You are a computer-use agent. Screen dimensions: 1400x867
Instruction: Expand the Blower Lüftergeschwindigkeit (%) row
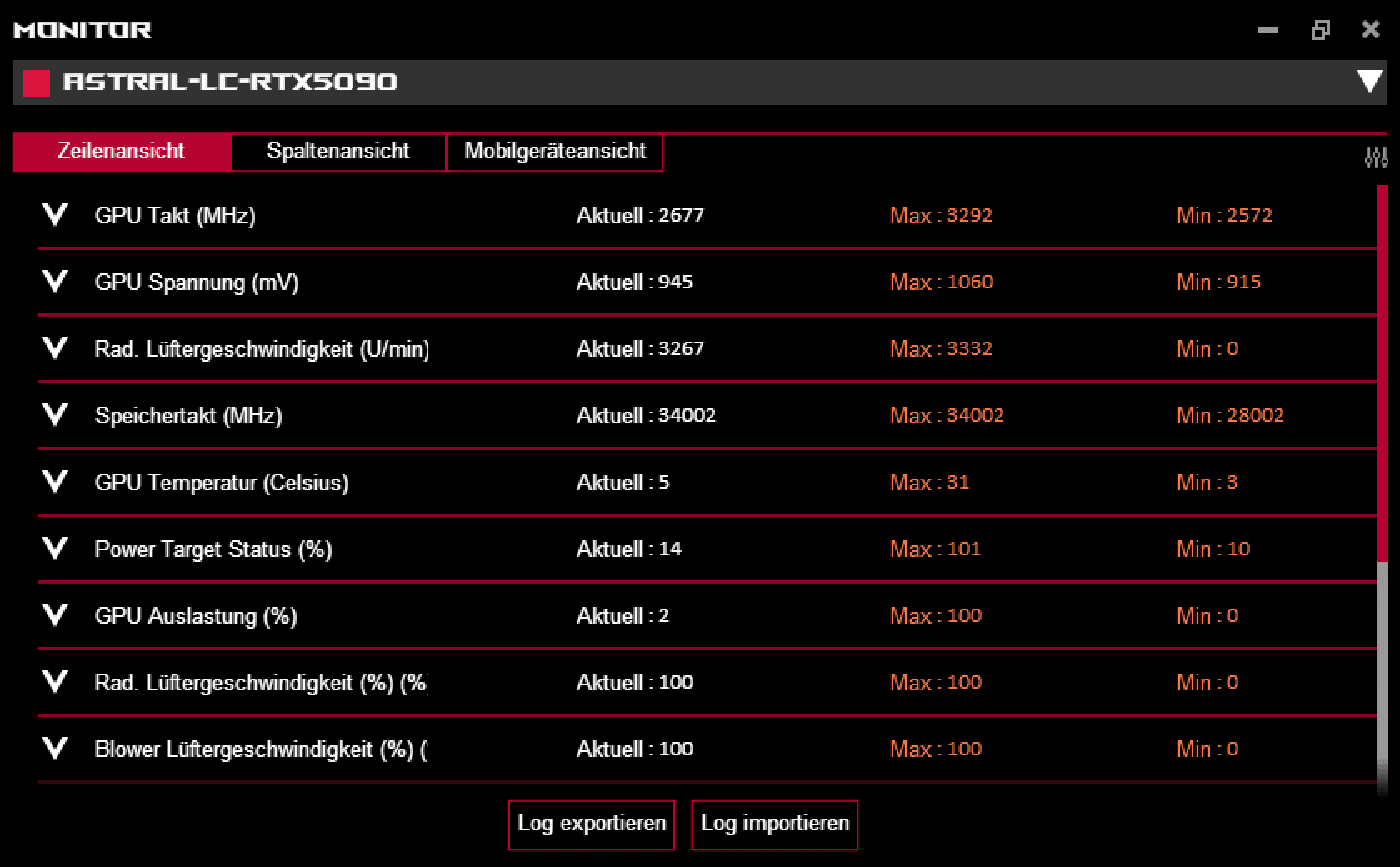click(x=55, y=749)
